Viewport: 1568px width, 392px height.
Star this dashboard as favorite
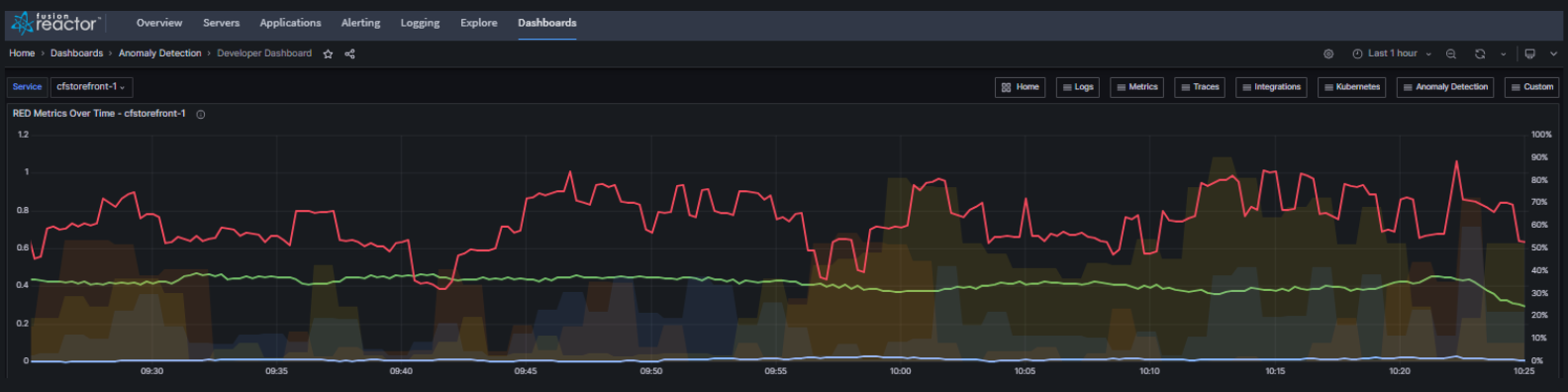pyautogui.click(x=329, y=53)
